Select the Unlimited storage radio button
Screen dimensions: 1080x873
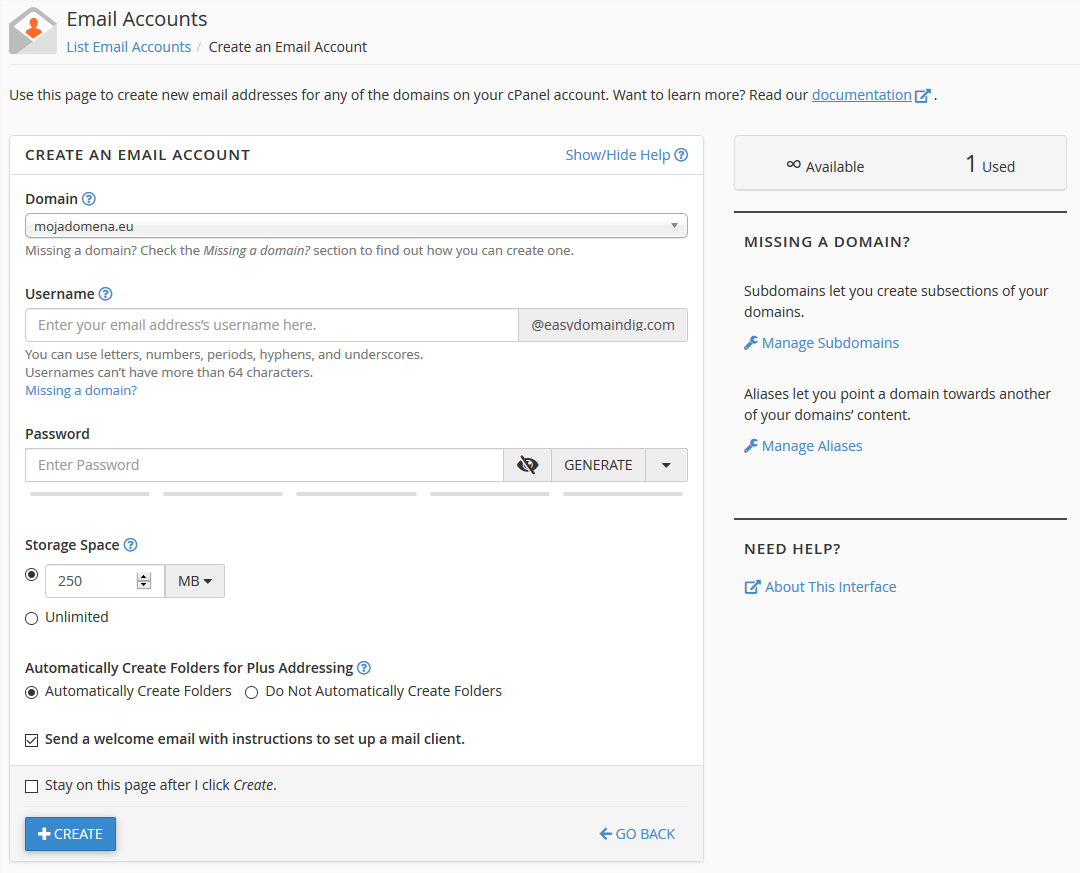pyautogui.click(x=32, y=618)
